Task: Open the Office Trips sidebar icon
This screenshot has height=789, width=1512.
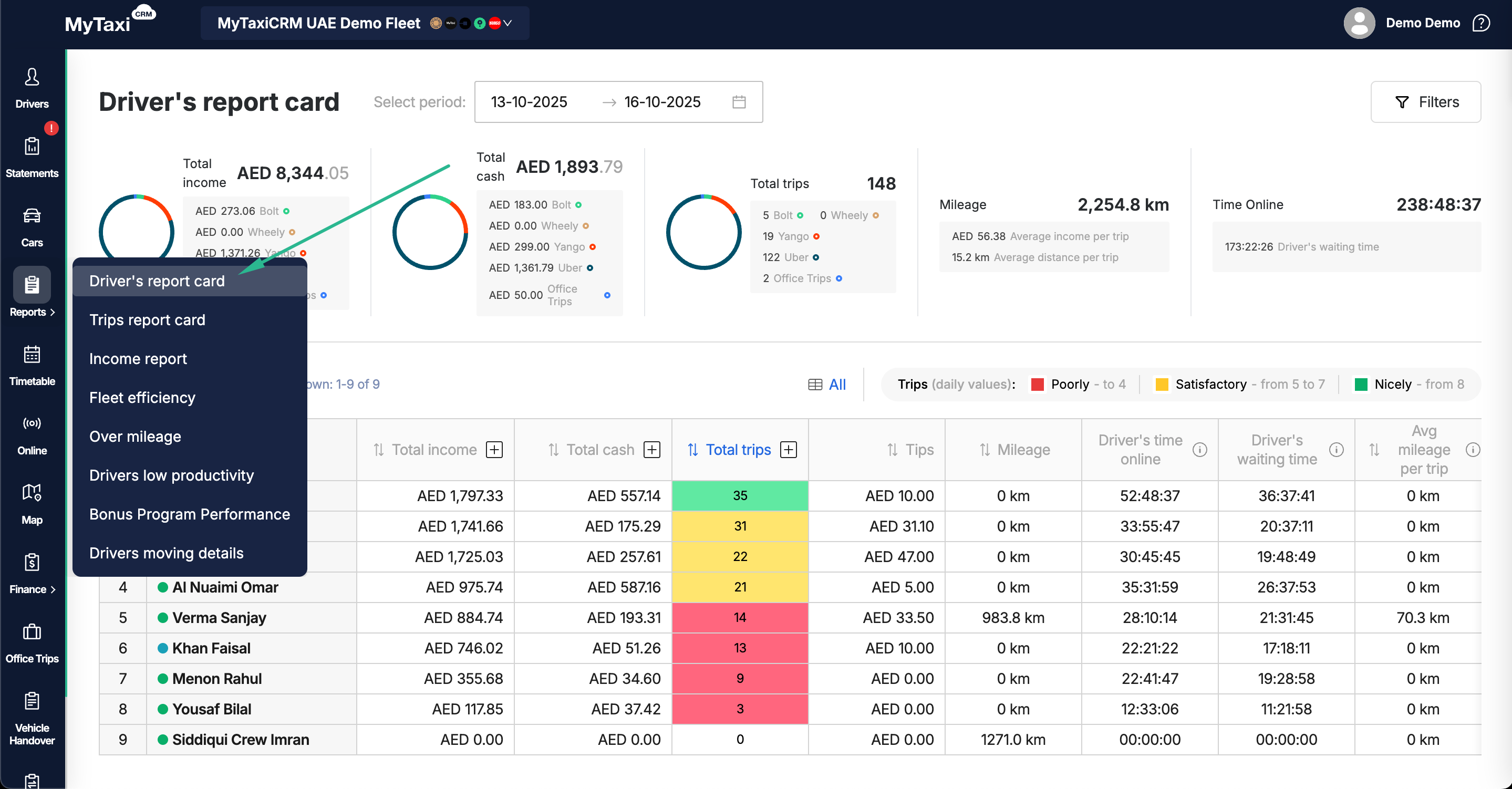Action: pos(32,632)
